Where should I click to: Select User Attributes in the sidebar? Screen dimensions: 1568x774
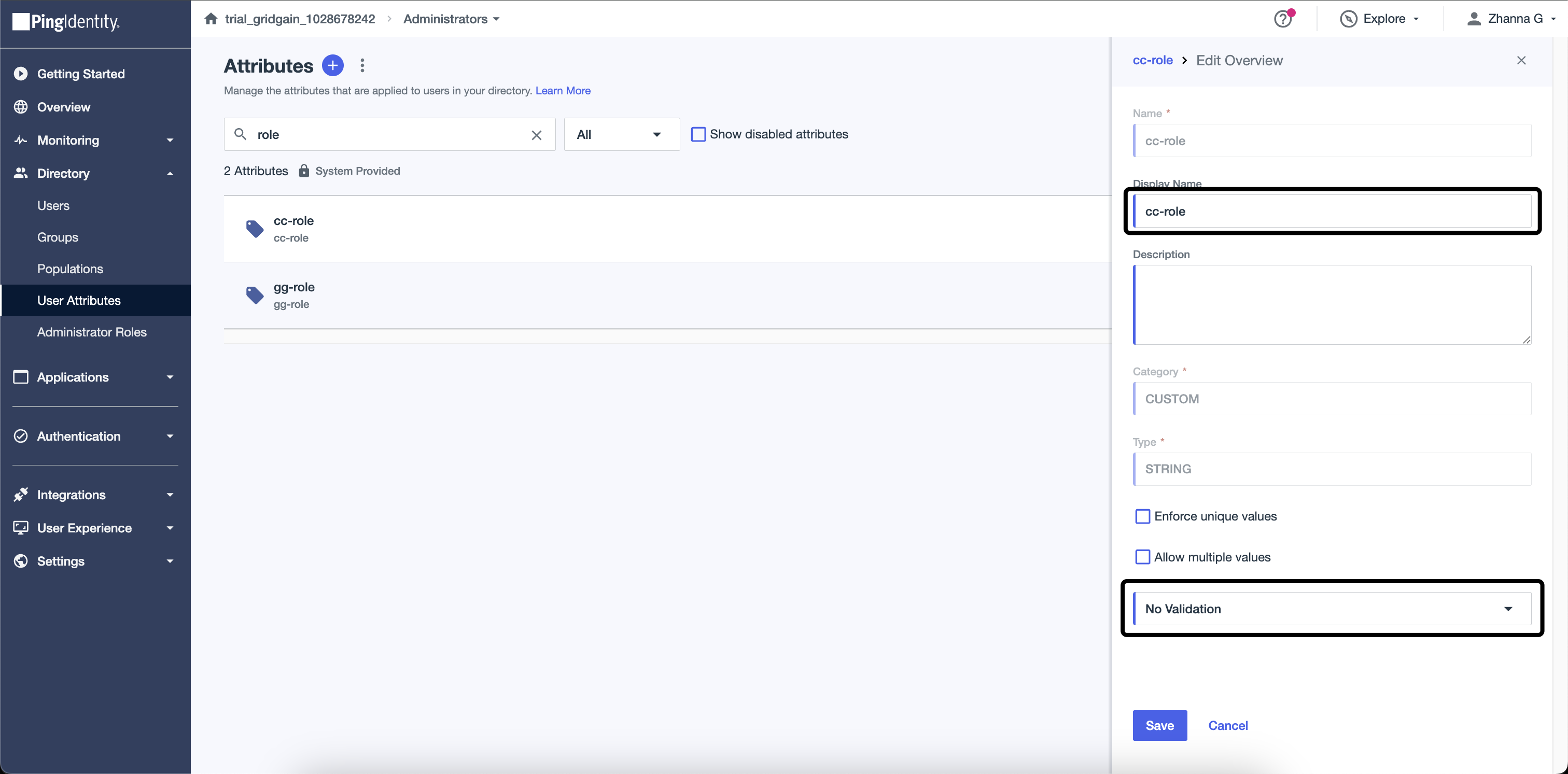click(x=79, y=301)
